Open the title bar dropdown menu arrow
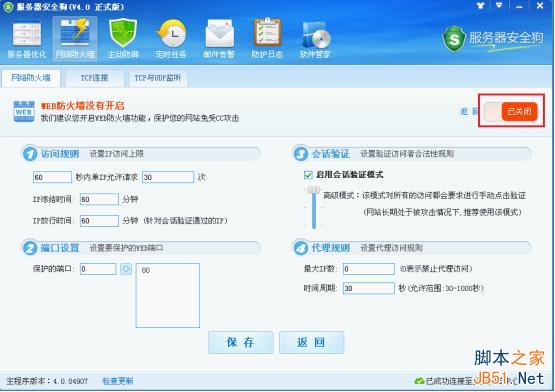Viewport: 555px width, 392px height. 499,5
